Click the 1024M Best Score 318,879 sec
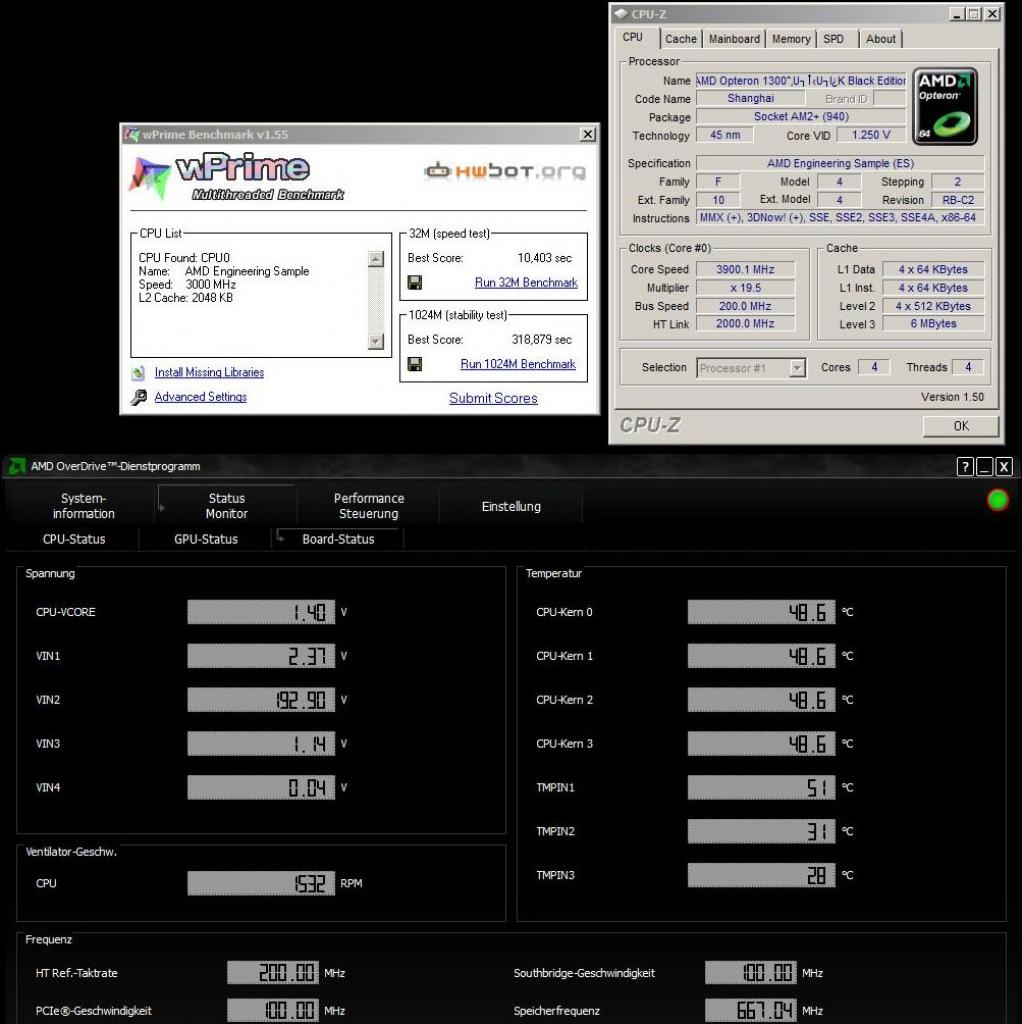Viewport: 1022px width, 1024px height. (x=541, y=340)
